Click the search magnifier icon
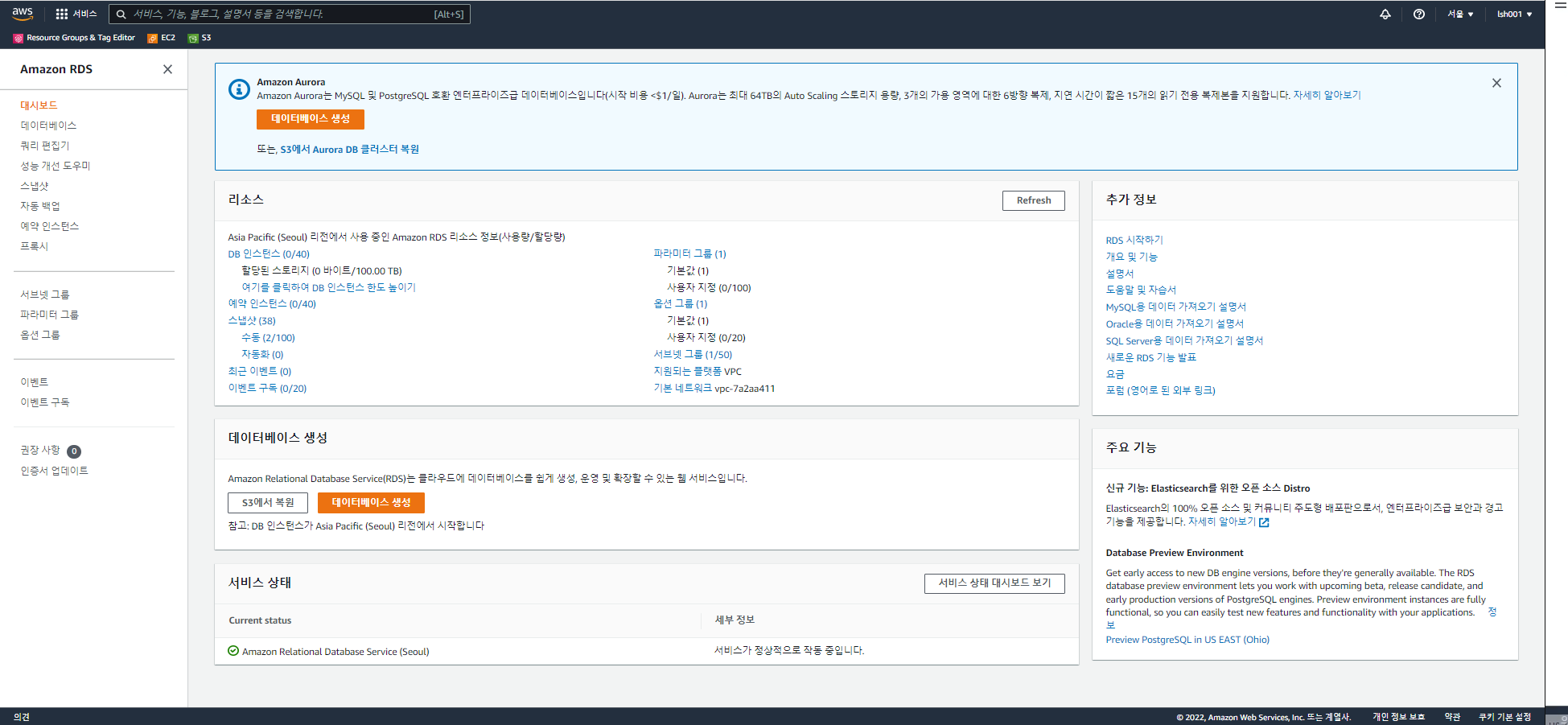This screenshot has width=1568, height=725. point(121,14)
